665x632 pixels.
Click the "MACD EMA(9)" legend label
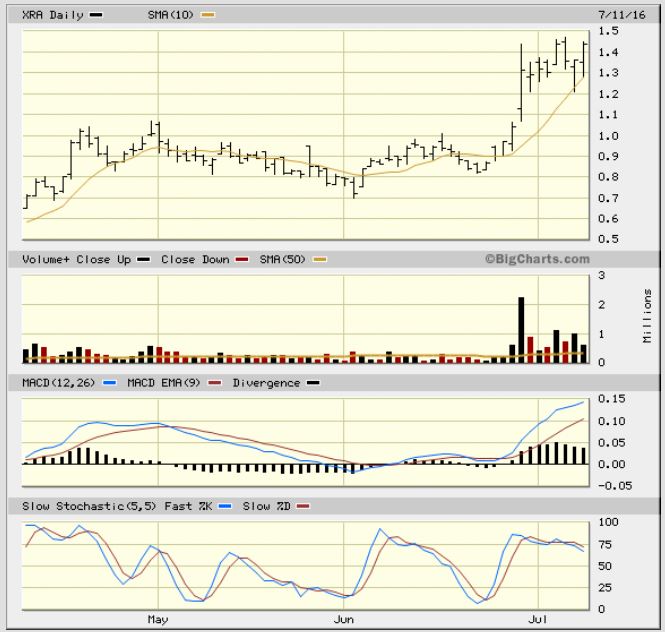point(164,383)
